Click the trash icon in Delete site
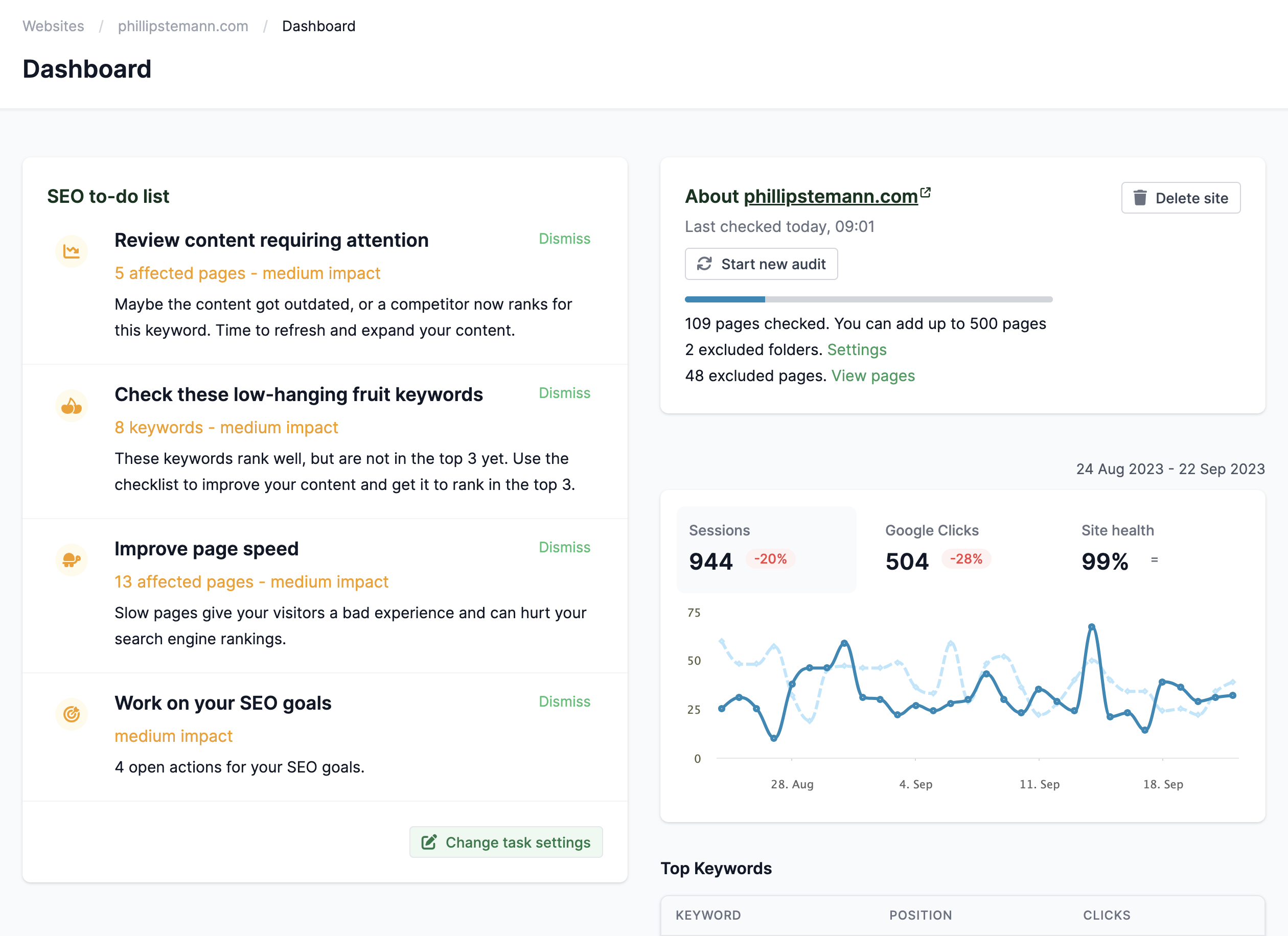 [x=1140, y=198]
